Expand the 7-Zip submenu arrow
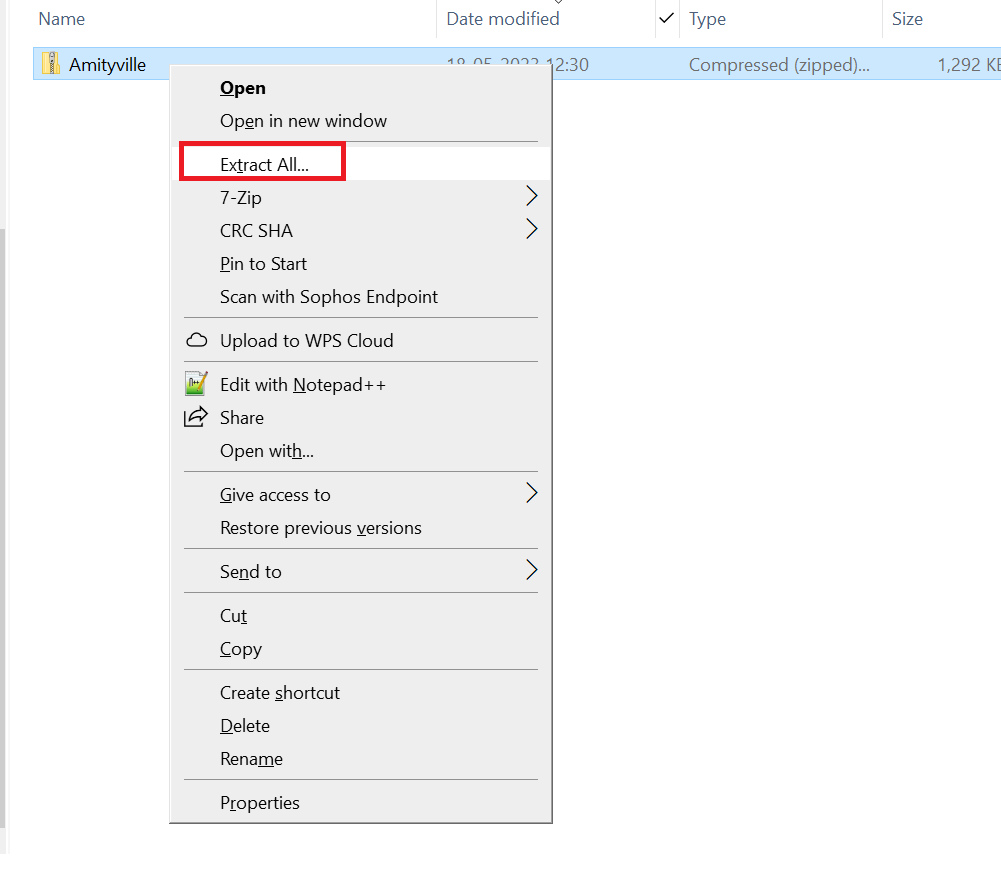Image resolution: width=1001 pixels, height=881 pixels. pyautogui.click(x=531, y=197)
